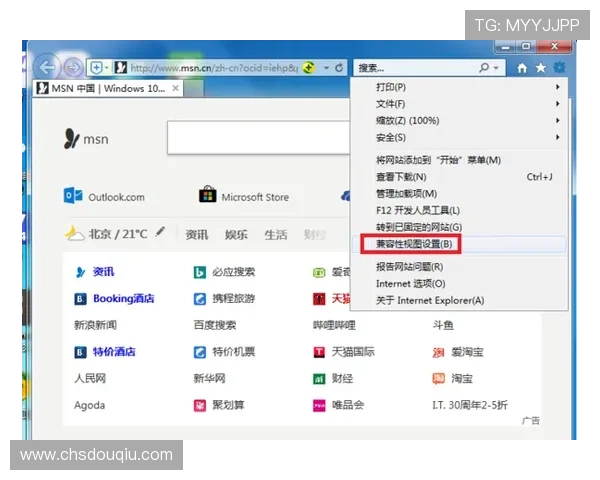Click the 爱淘宝 icon

439,352
